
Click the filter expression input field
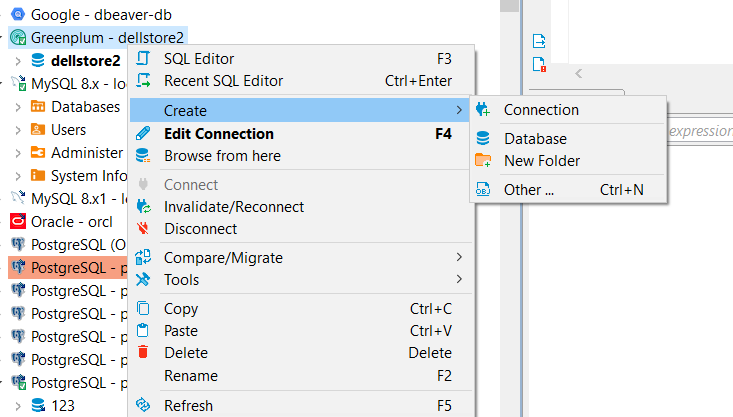pyautogui.click(x=700, y=131)
